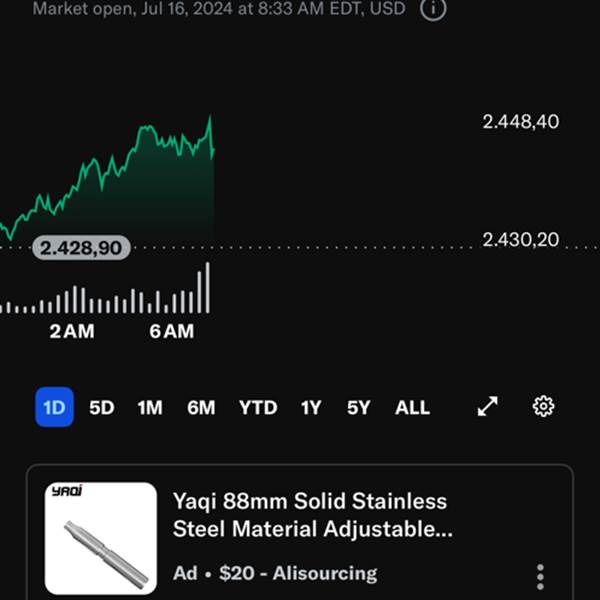Tap the 6 AM time axis label
The image size is (600, 600).
[172, 331]
